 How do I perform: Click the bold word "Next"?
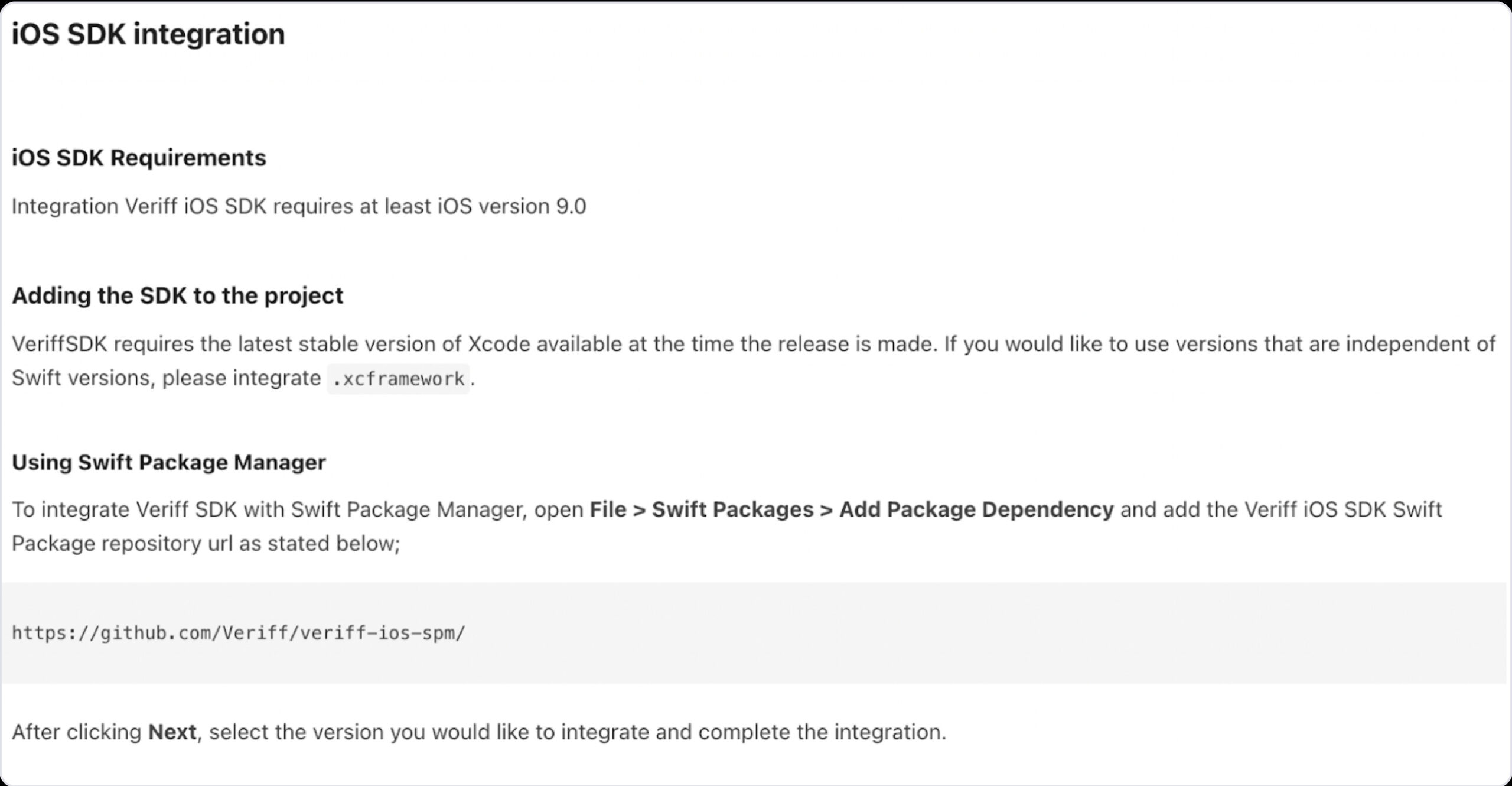tap(172, 732)
